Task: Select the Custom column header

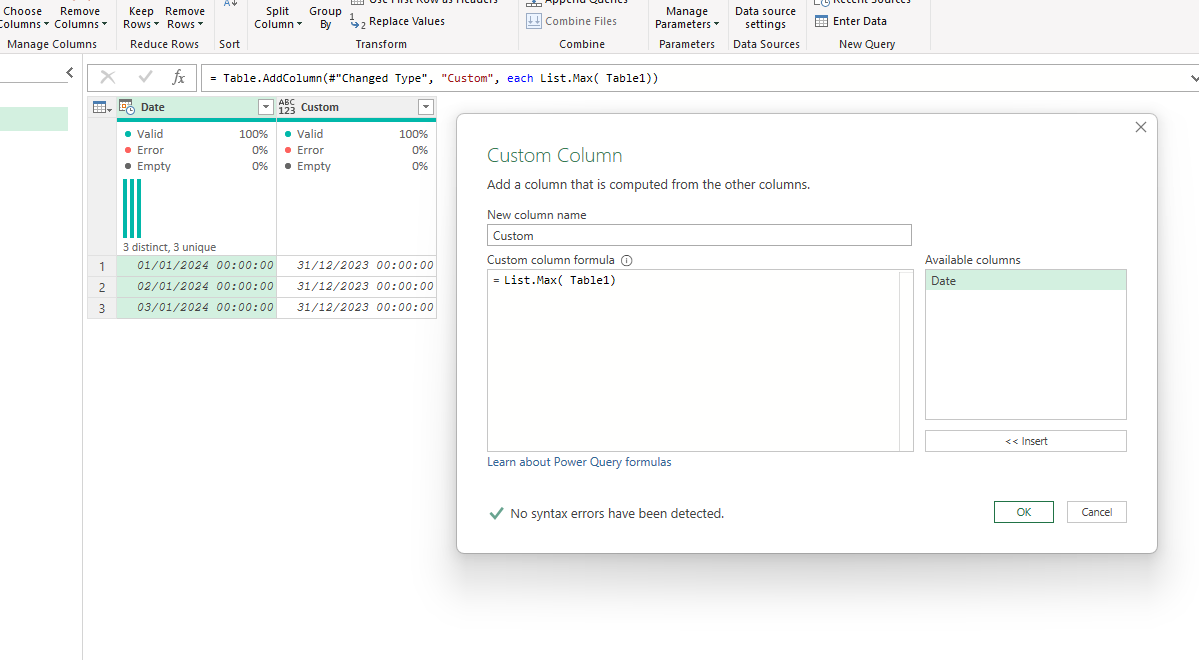Action: pyautogui.click(x=356, y=107)
